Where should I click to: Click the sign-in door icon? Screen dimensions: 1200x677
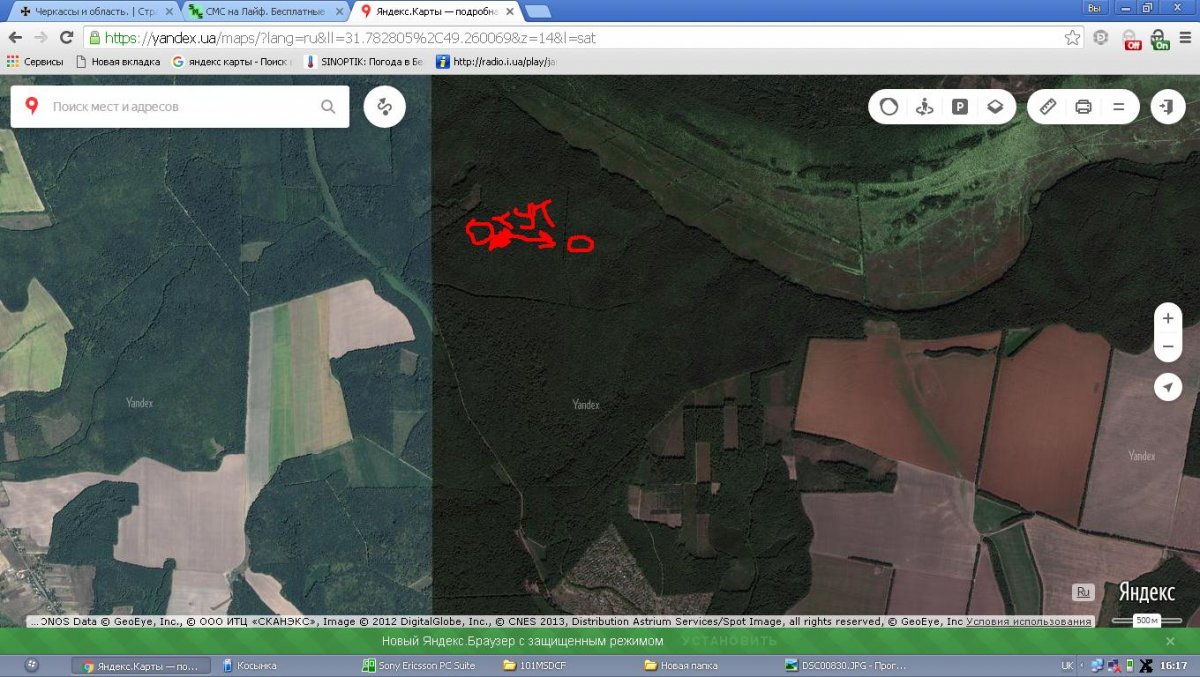(x=1167, y=106)
